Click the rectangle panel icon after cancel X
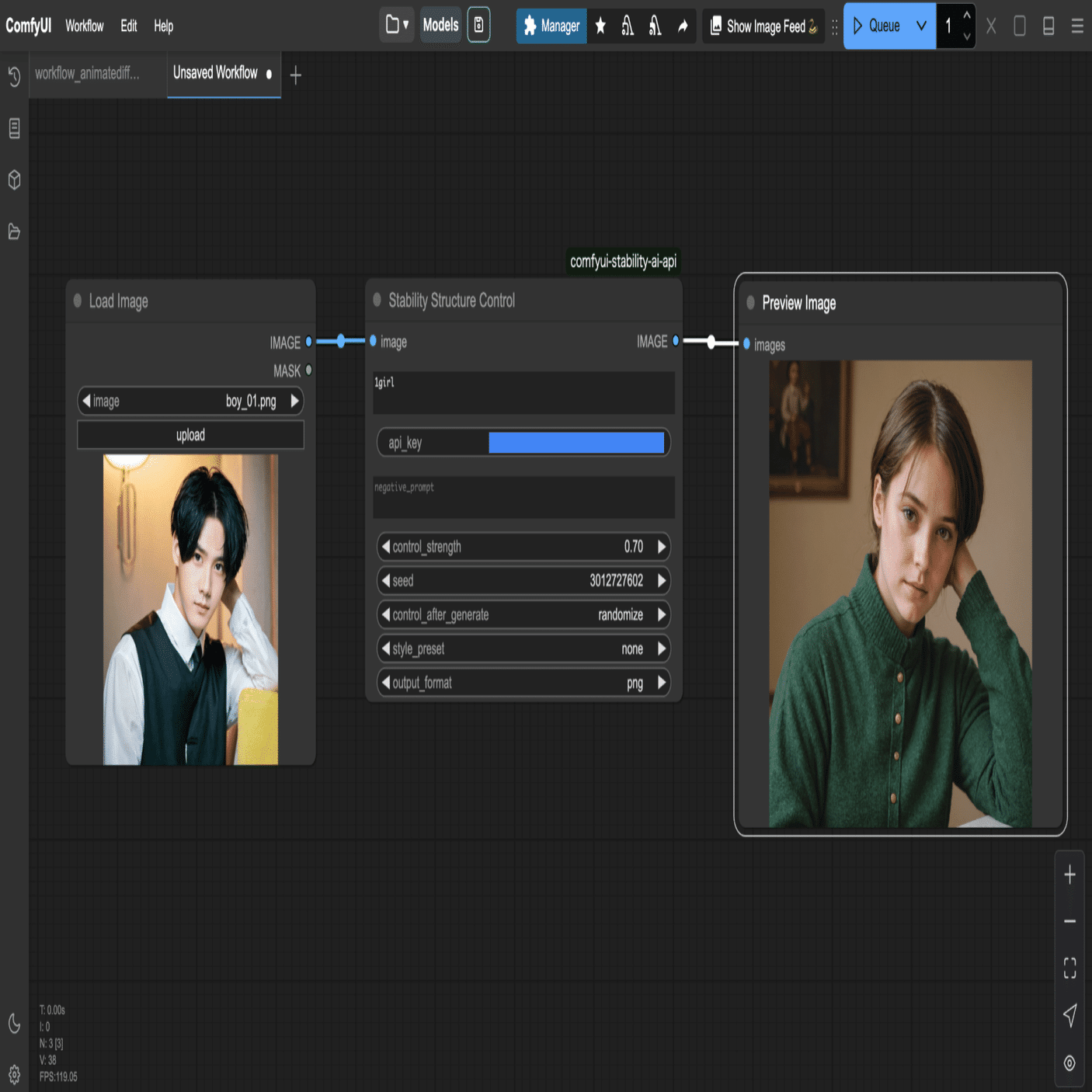This screenshot has width=1092, height=1092. (1020, 26)
